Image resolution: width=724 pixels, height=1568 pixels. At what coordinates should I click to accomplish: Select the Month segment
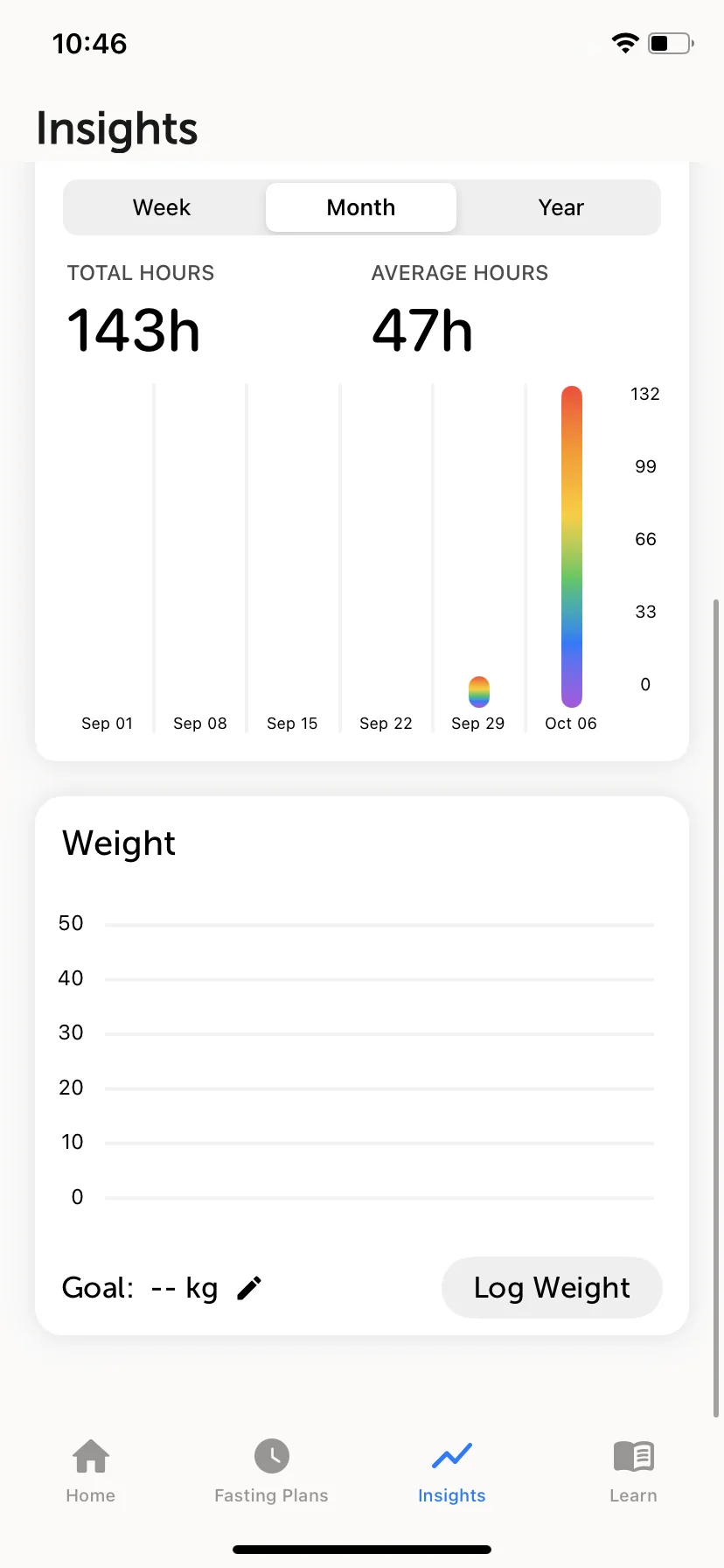pos(361,207)
